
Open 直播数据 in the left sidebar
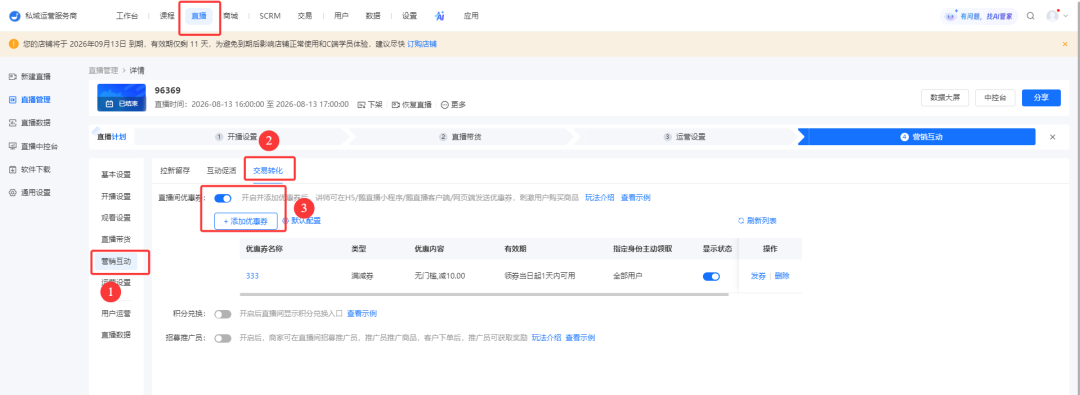(30, 123)
